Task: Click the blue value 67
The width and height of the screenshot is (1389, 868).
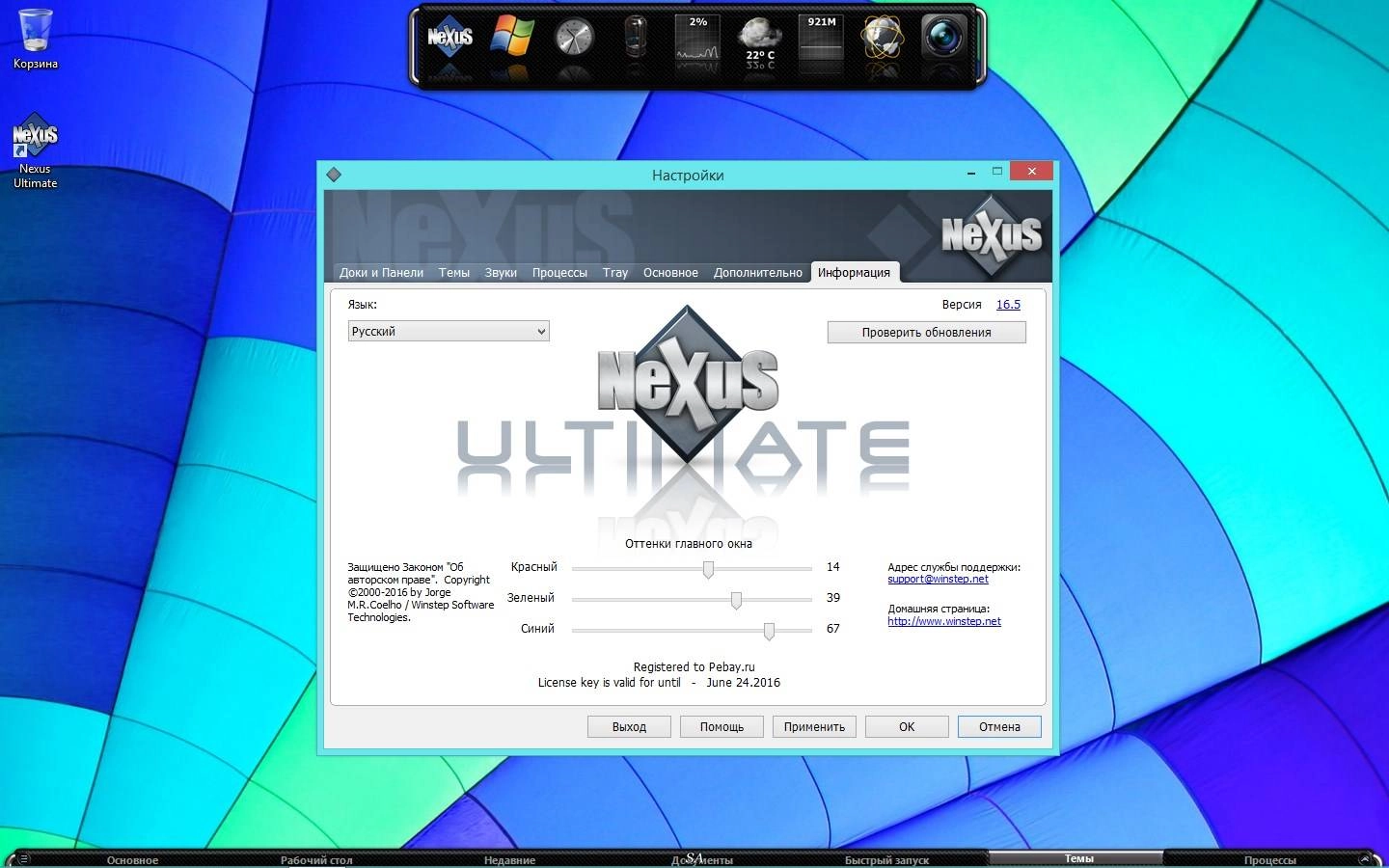Action: (x=832, y=629)
